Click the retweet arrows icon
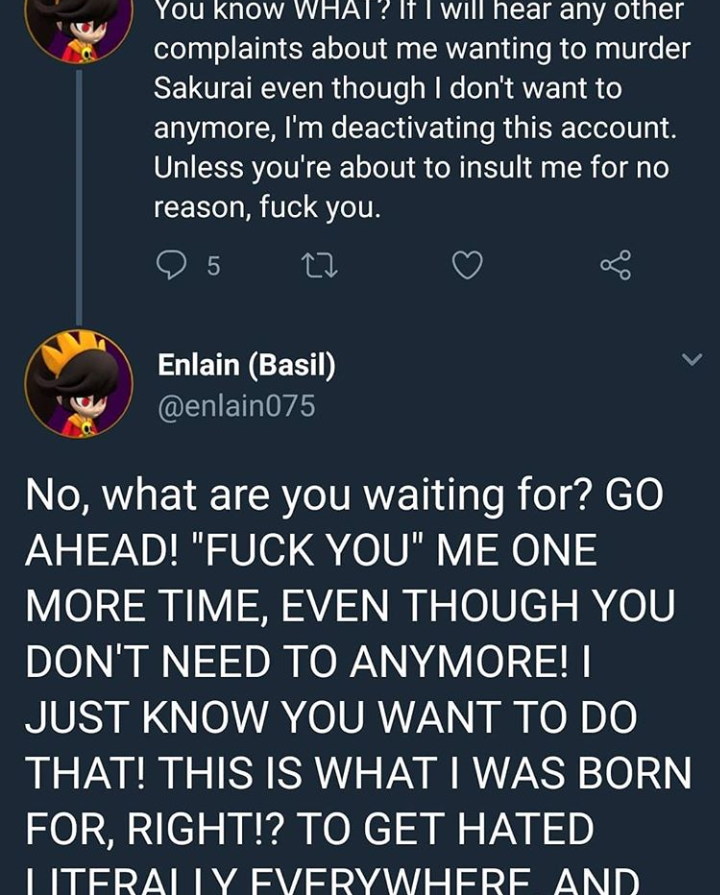 319,265
